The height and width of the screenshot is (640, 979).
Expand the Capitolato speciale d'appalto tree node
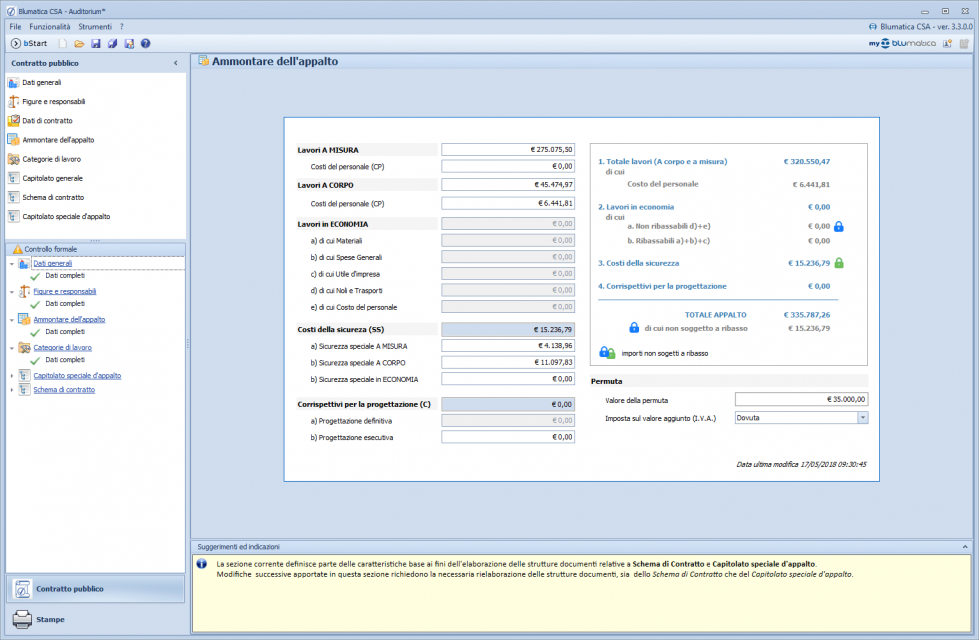[x=11, y=376]
